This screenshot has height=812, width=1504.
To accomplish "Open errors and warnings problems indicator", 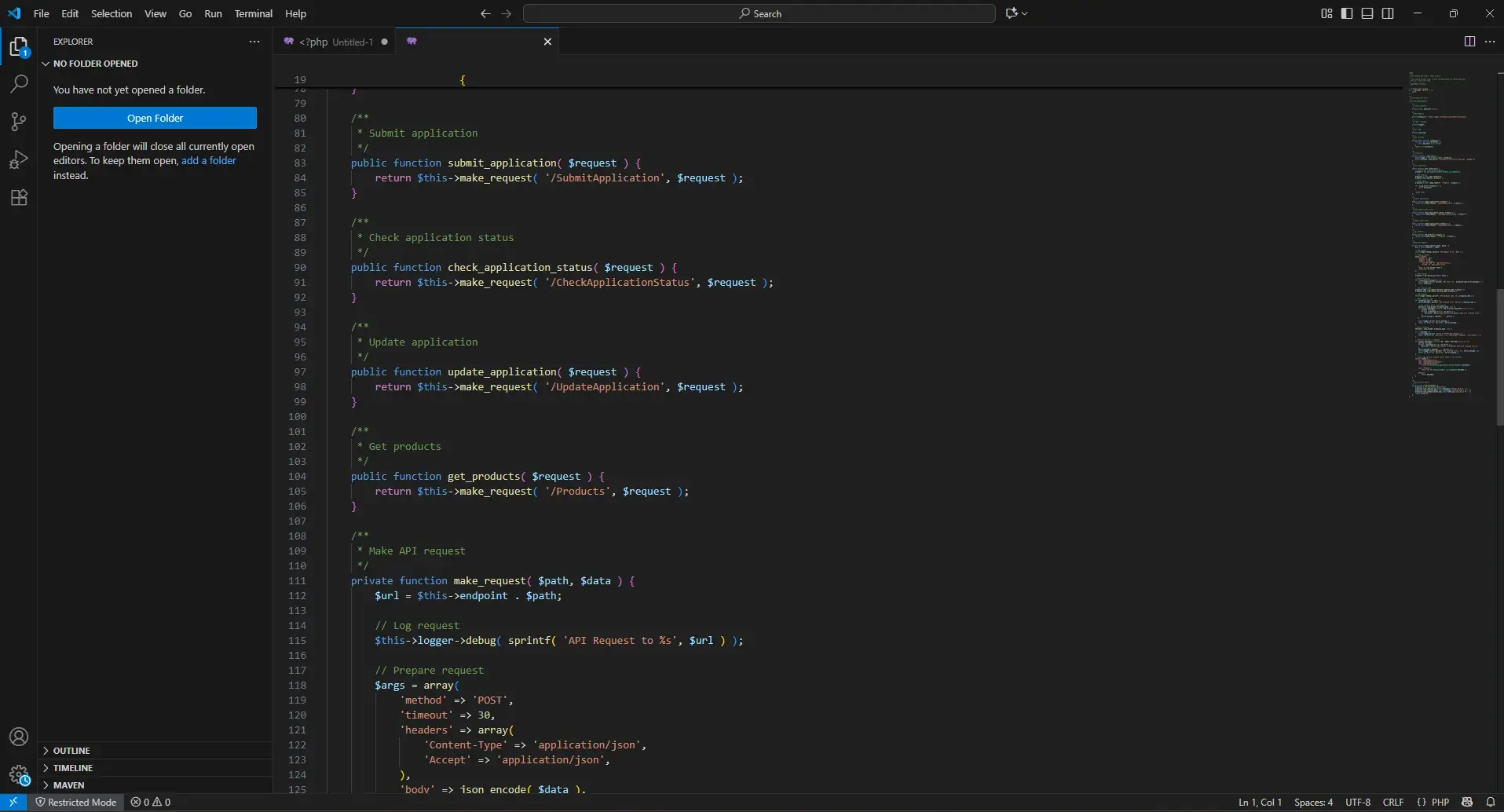I will (x=151, y=802).
